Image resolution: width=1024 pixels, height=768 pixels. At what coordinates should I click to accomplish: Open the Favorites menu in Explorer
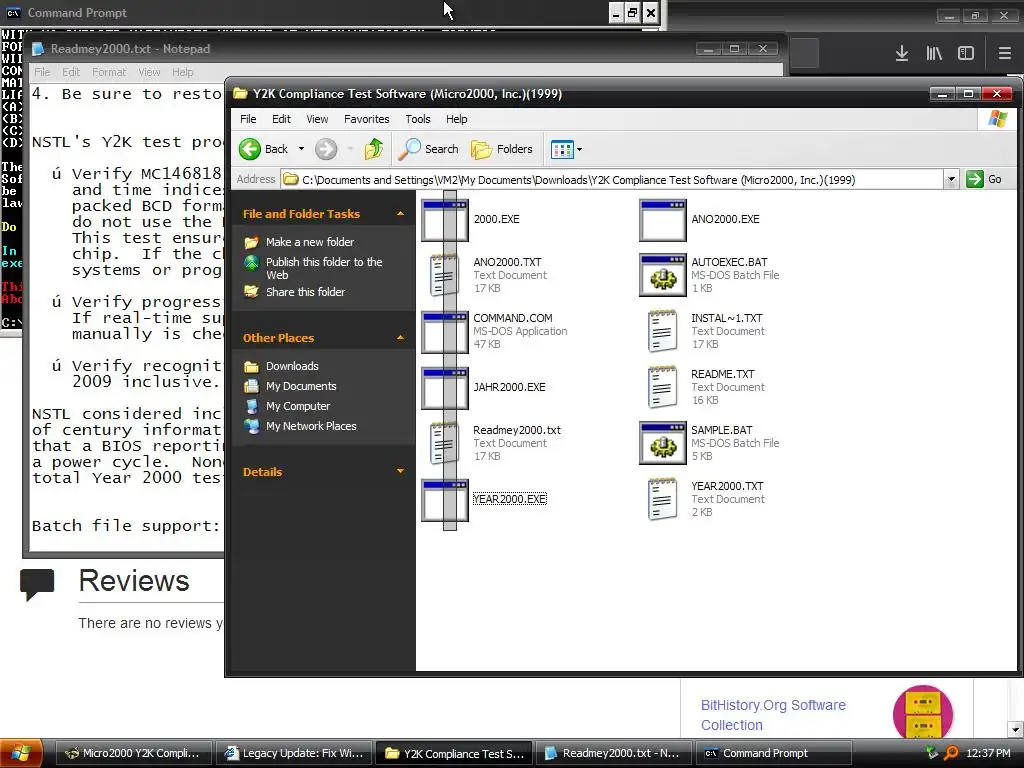point(367,119)
